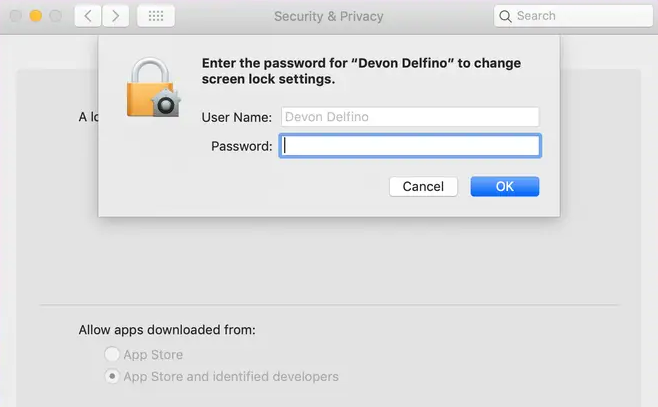Image resolution: width=658 pixels, height=407 pixels.
Task: Focus the Password input field
Action: click(410, 146)
